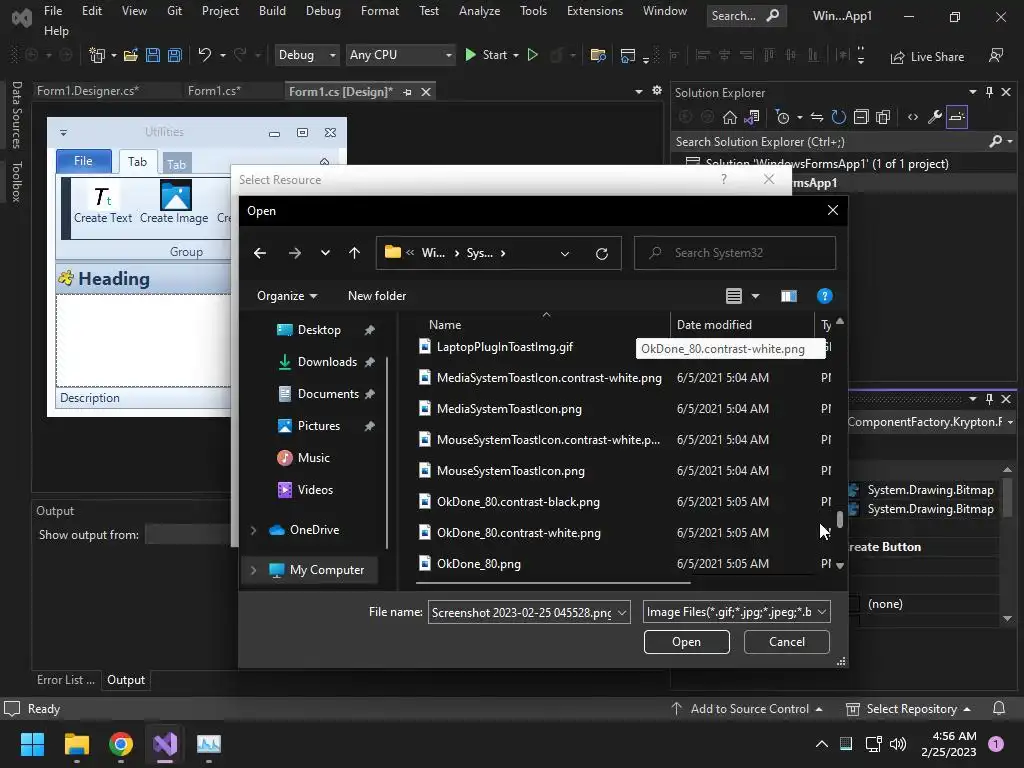Switch to the Form1.cs* tab

click(214, 91)
